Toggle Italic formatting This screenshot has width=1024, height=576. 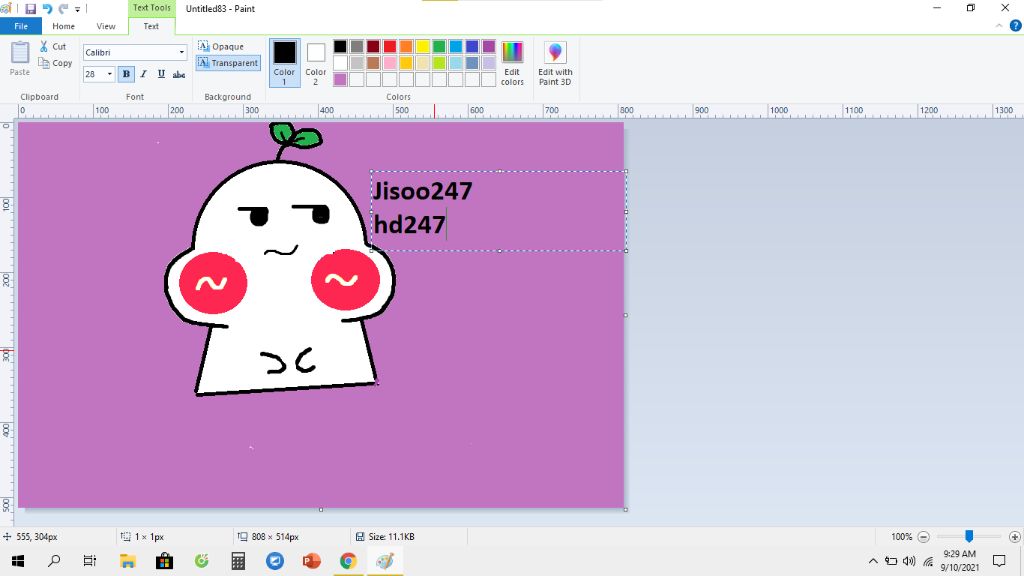(144, 74)
